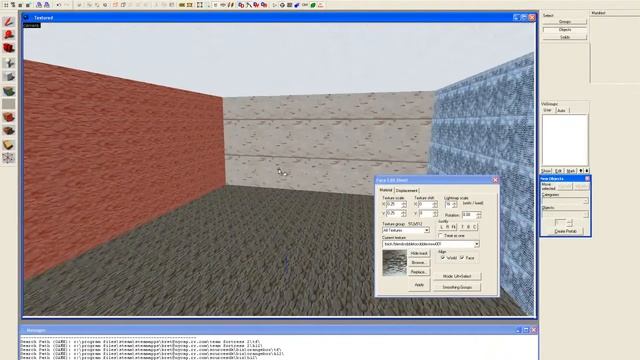Click the Rotation input field

click(x=469, y=215)
